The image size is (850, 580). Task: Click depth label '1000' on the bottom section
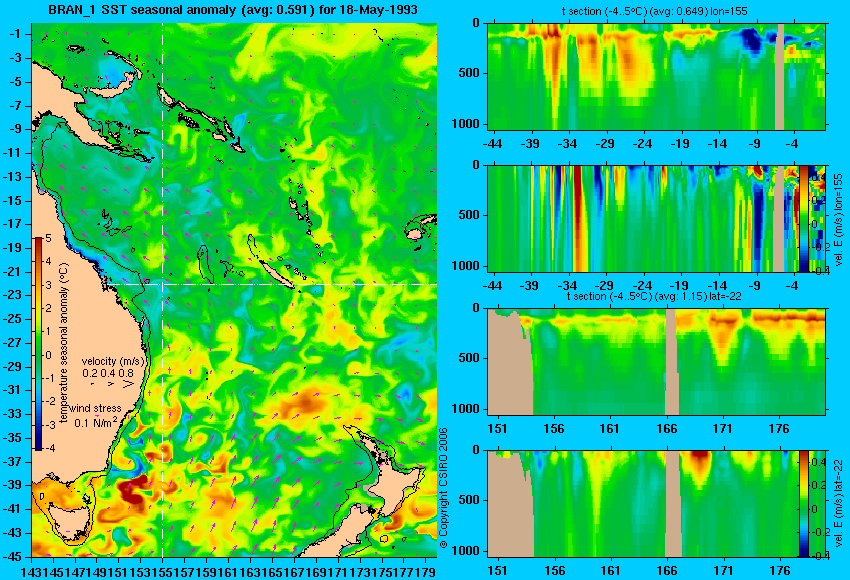click(x=466, y=551)
